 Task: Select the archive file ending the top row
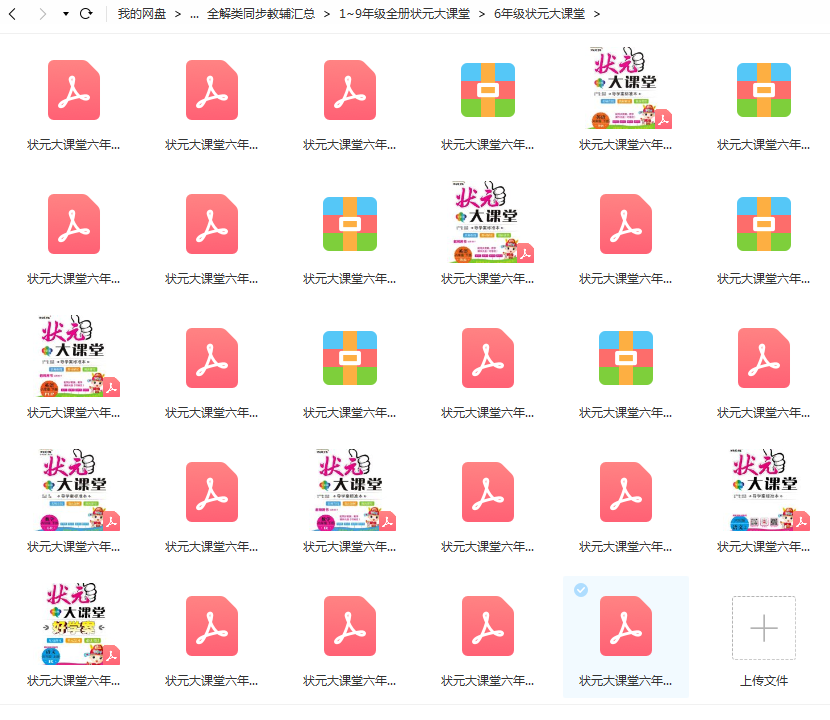[764, 90]
